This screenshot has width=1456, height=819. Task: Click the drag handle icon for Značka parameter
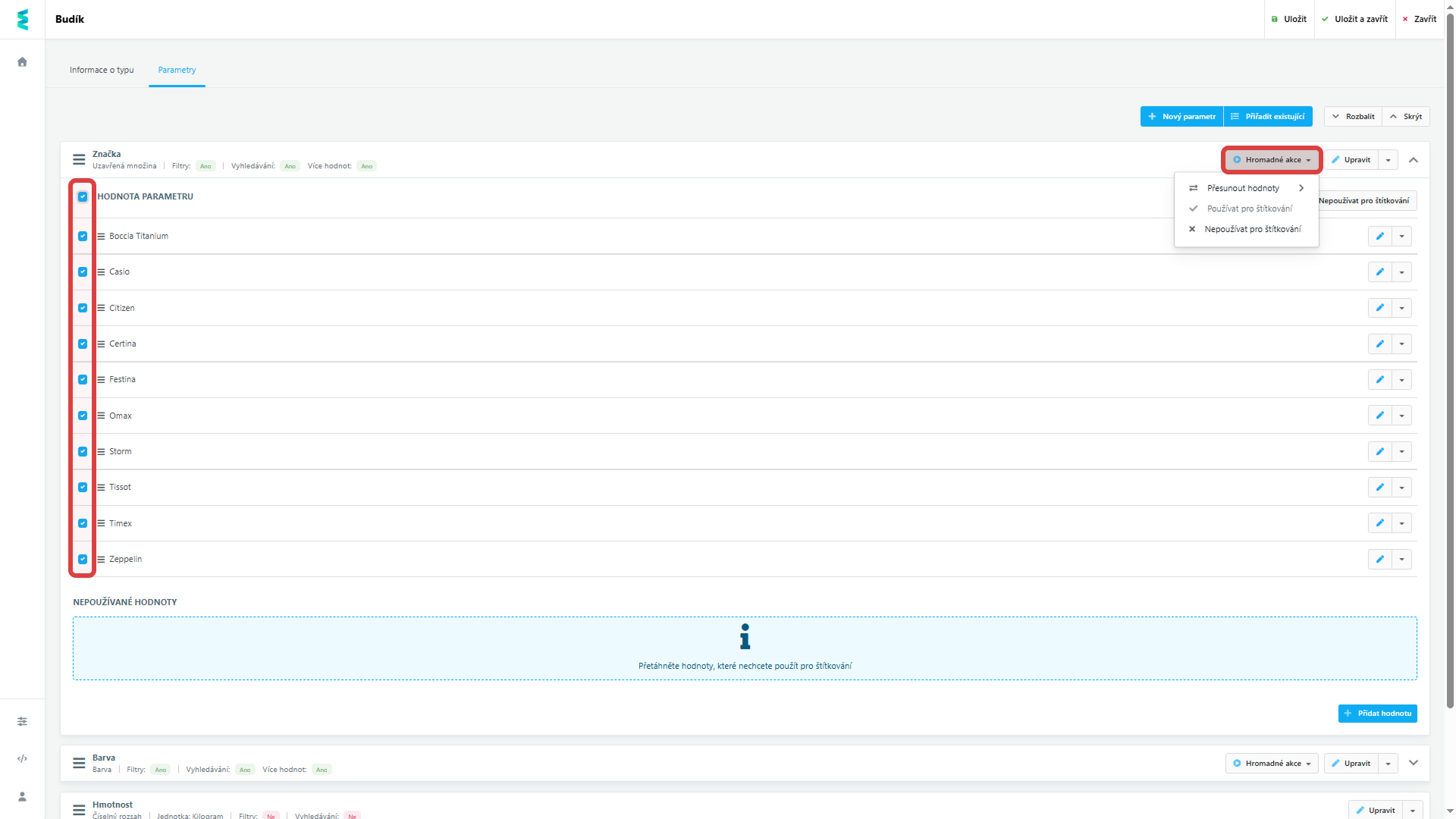point(79,160)
